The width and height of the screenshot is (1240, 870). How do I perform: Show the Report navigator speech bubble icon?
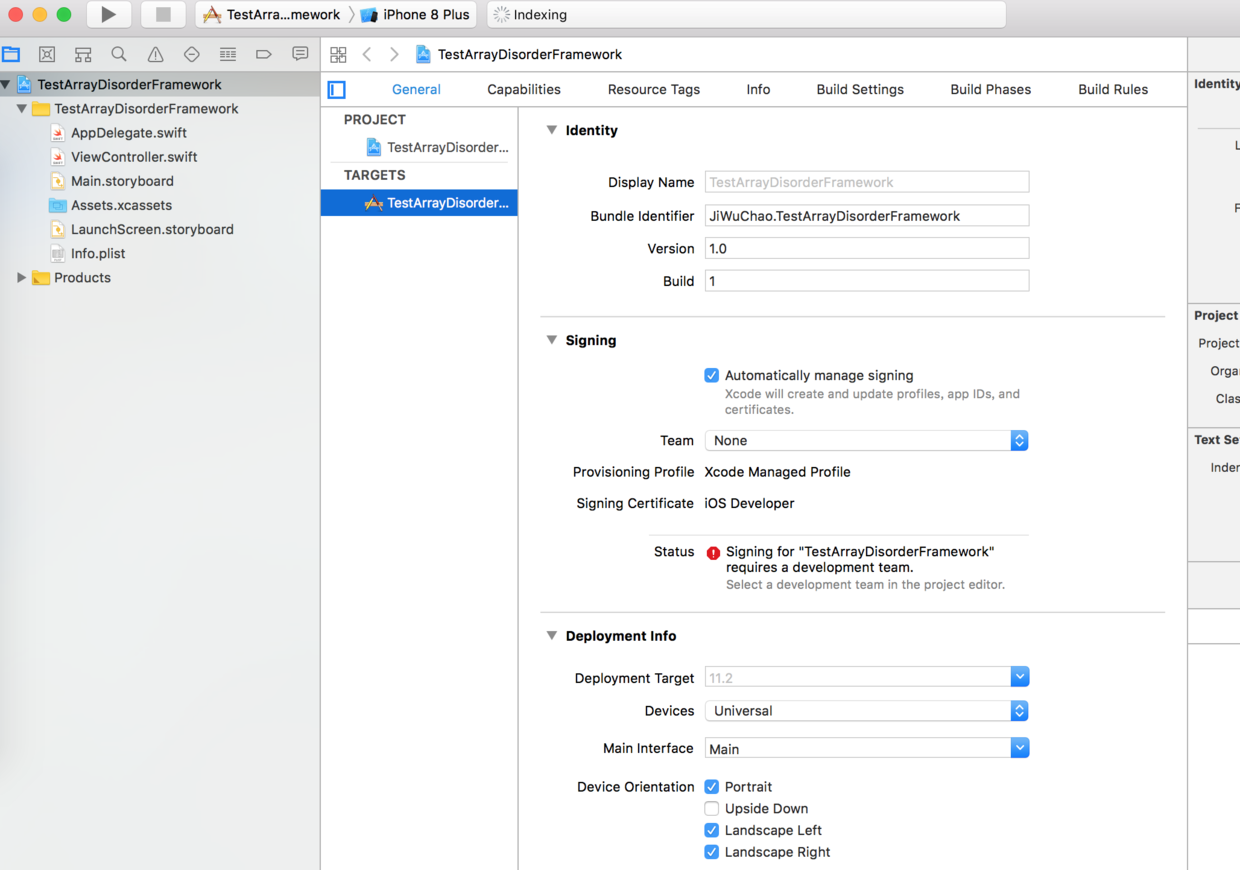(300, 54)
